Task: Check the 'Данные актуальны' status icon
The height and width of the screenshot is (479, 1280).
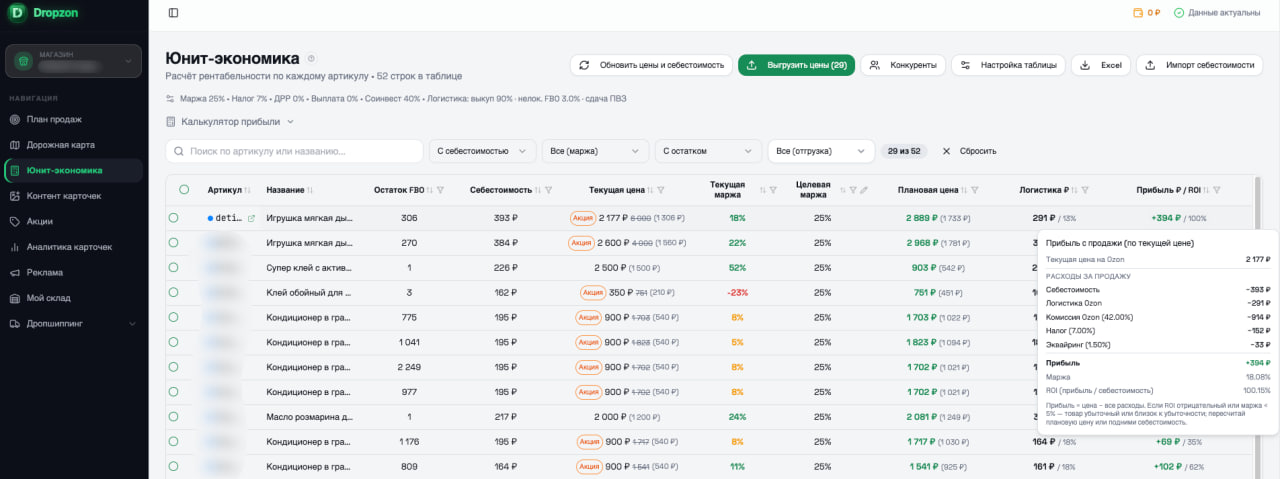Action: coord(1179,13)
